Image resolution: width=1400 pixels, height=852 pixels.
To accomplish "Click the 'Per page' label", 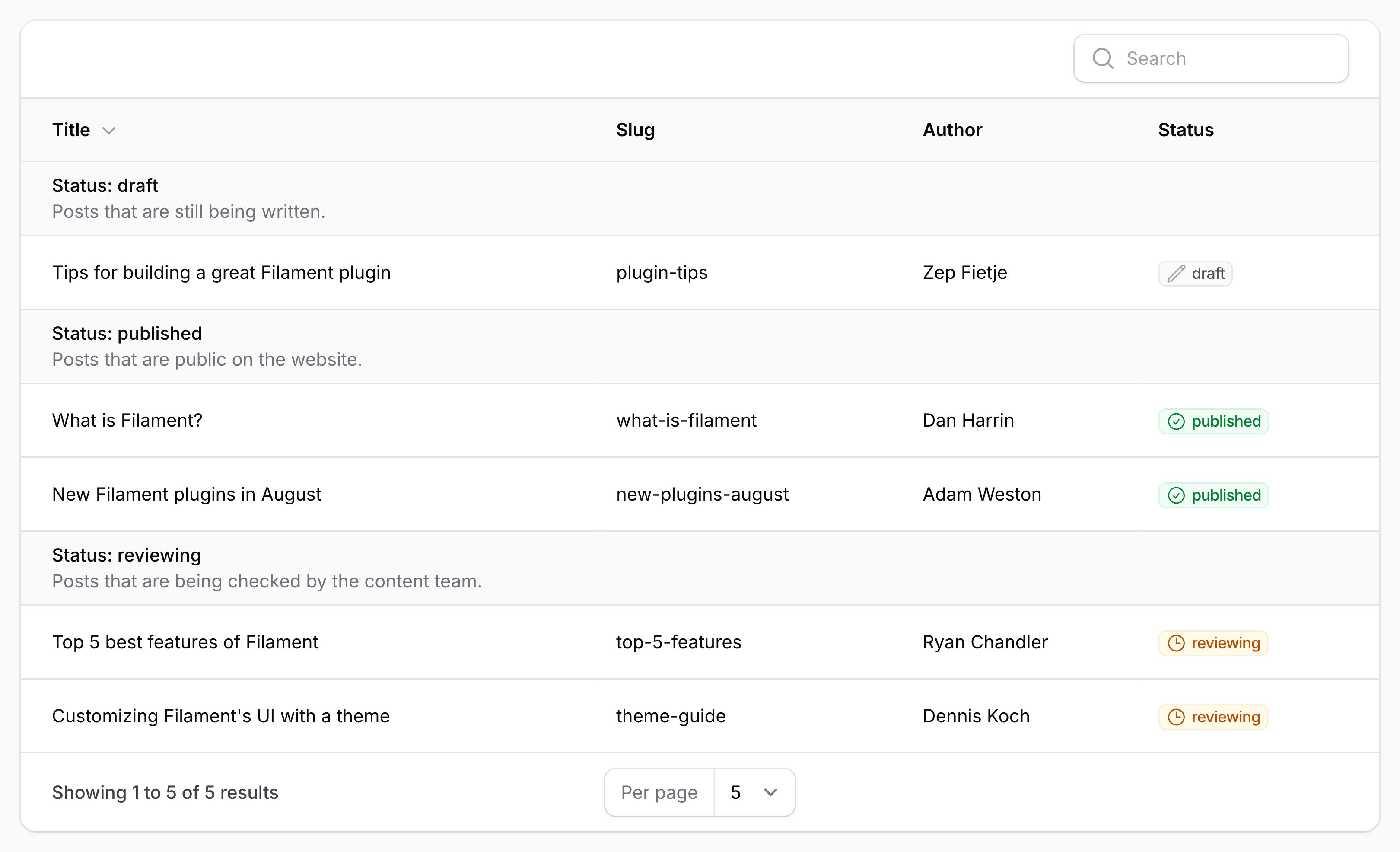I will (659, 793).
